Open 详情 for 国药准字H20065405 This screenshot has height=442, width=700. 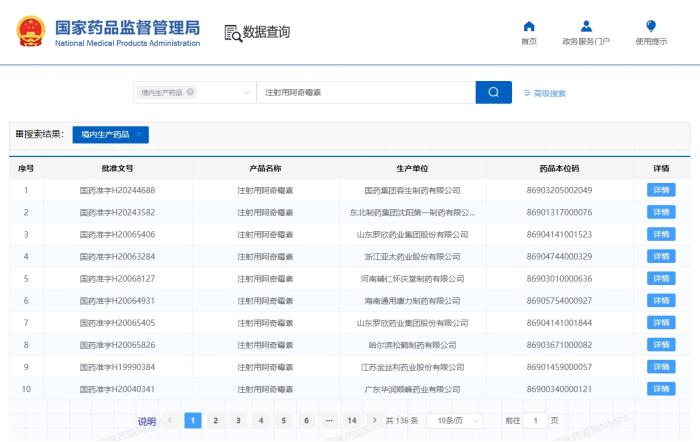tap(661, 323)
